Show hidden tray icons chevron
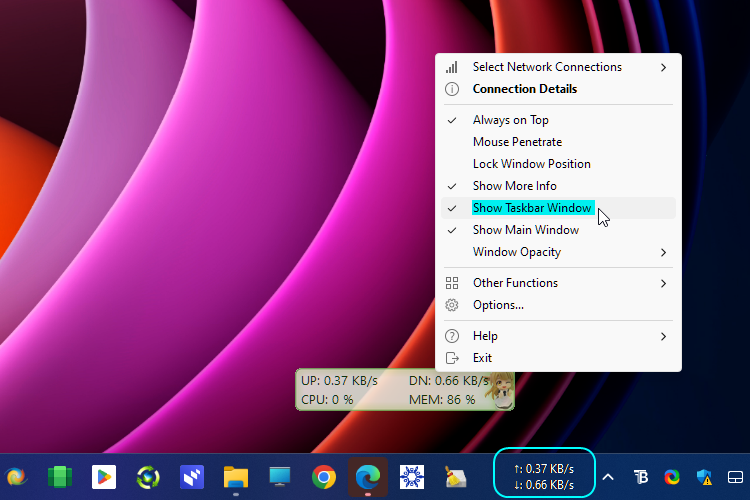 [608, 477]
